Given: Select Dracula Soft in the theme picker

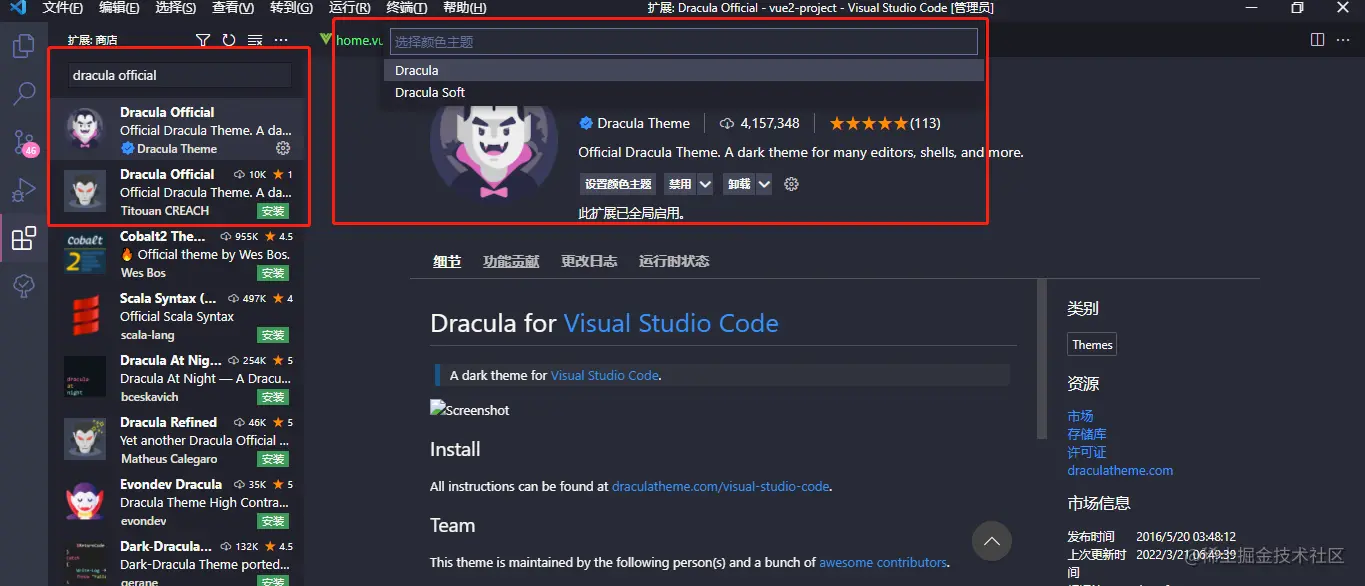Looking at the screenshot, I should [x=430, y=92].
